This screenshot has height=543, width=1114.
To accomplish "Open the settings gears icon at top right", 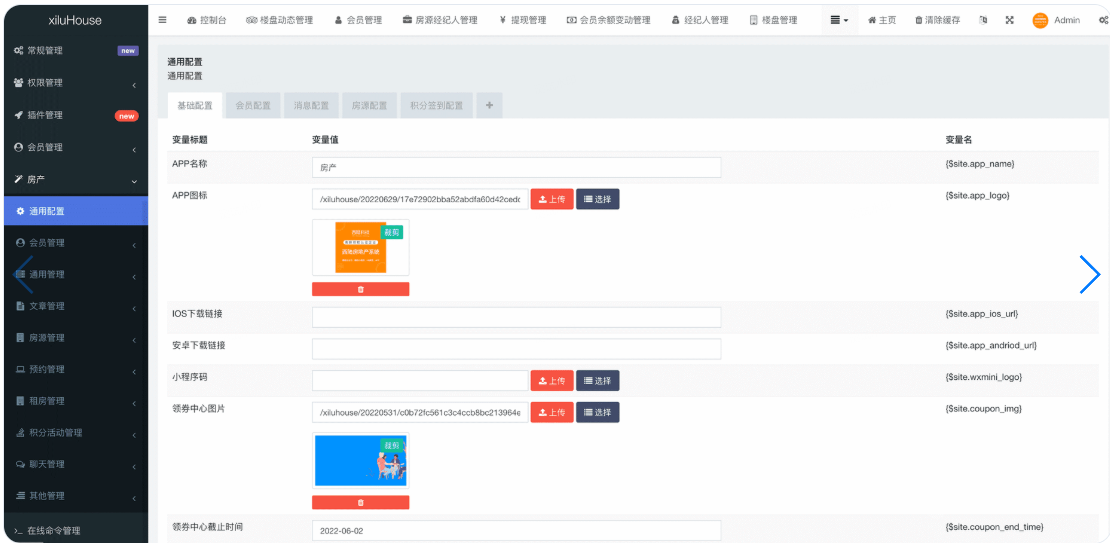I will (x=1103, y=20).
